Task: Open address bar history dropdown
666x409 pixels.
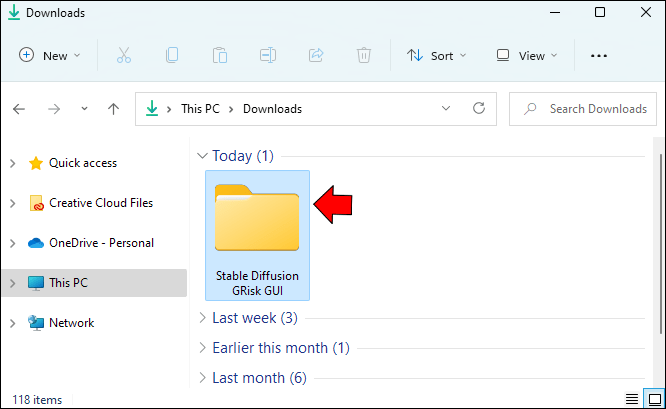Action: (x=446, y=108)
